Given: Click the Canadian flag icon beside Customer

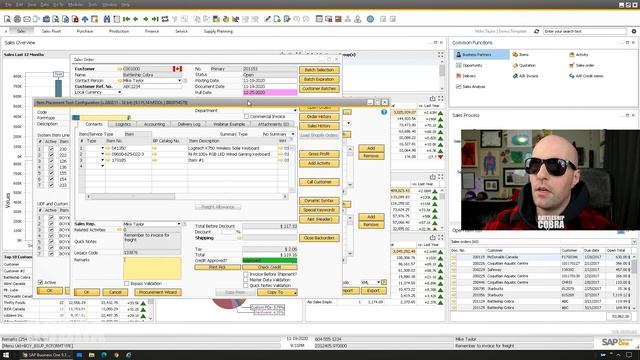Looking at the screenshot, I should coord(177,69).
